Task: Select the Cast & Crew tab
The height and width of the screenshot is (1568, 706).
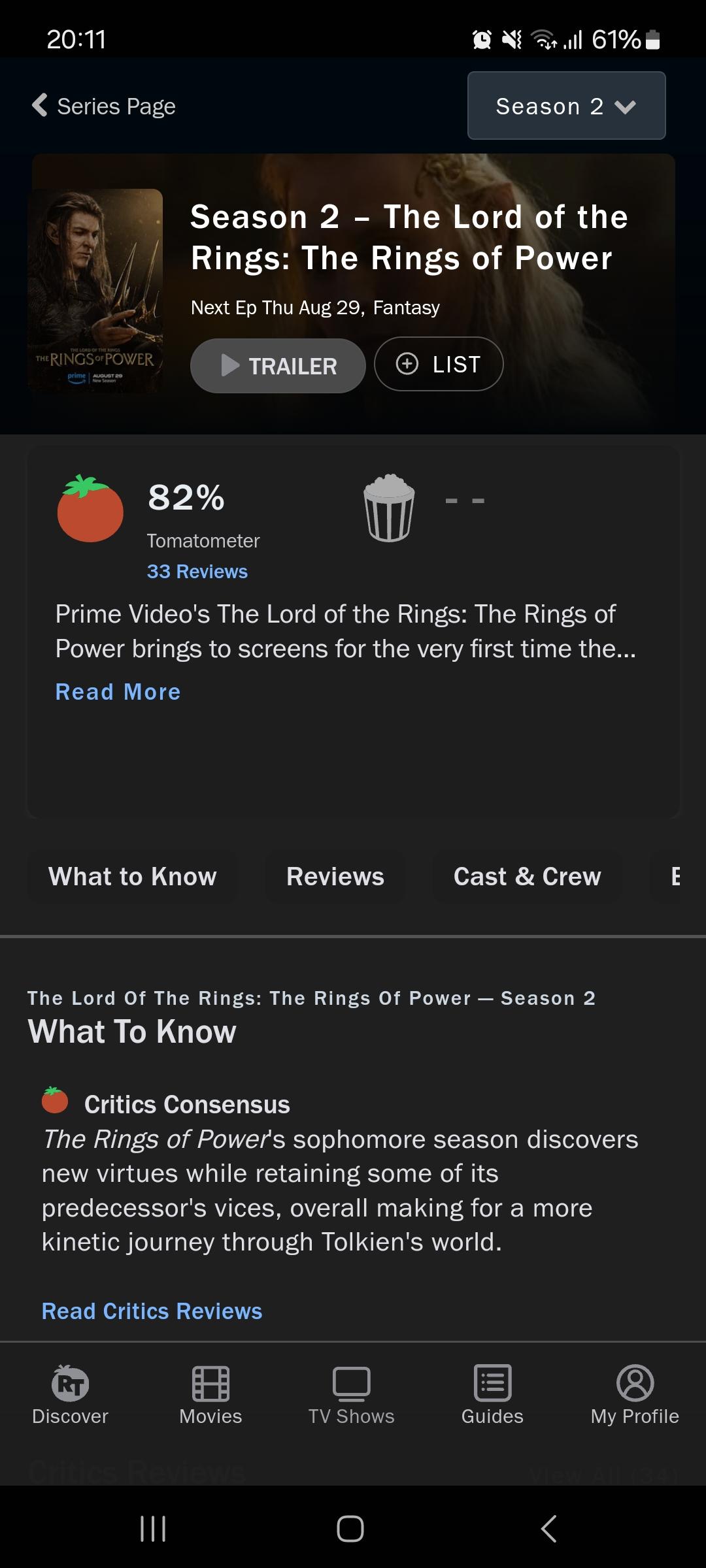Action: [x=527, y=877]
